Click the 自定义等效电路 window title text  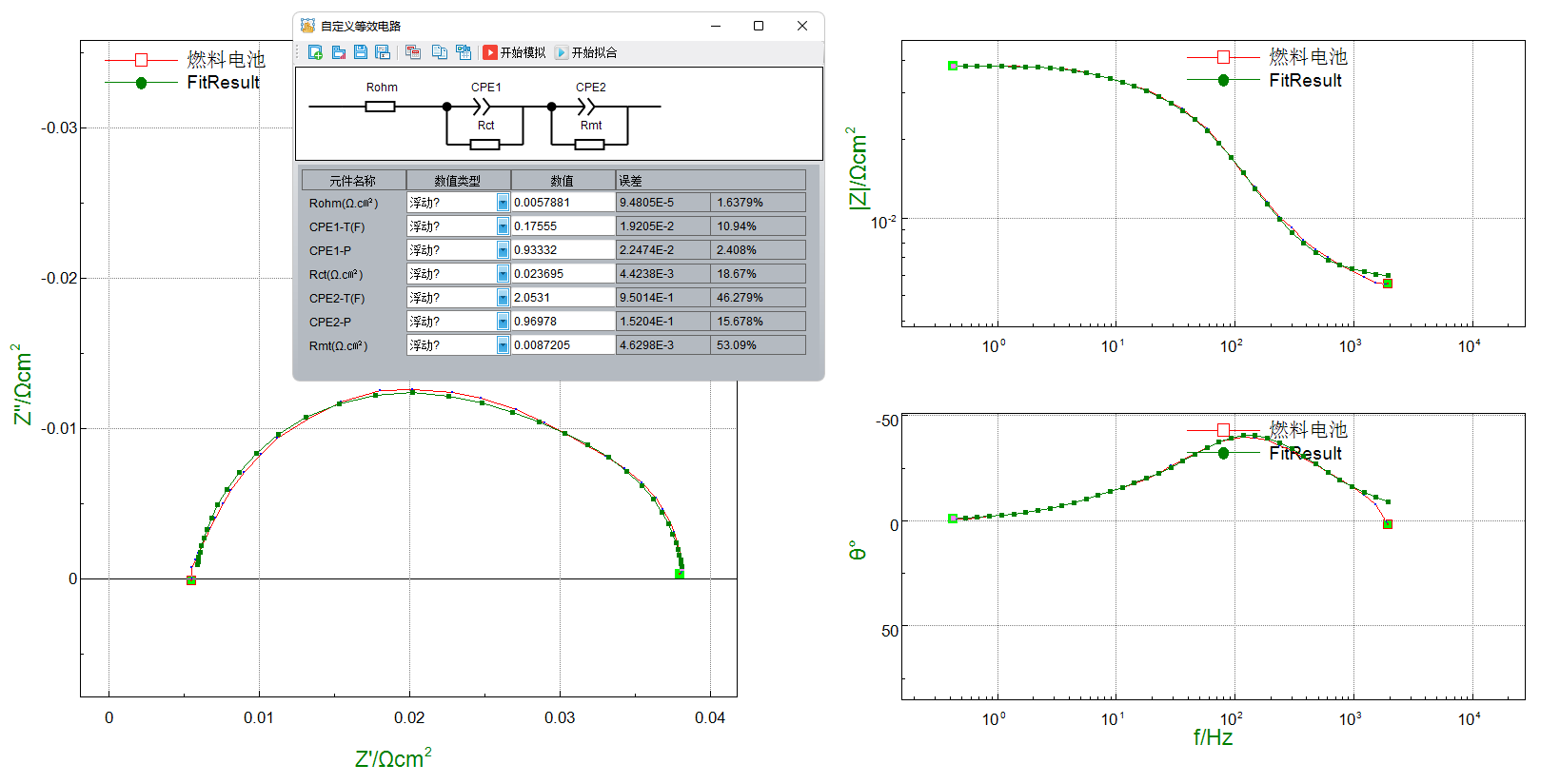[361, 26]
